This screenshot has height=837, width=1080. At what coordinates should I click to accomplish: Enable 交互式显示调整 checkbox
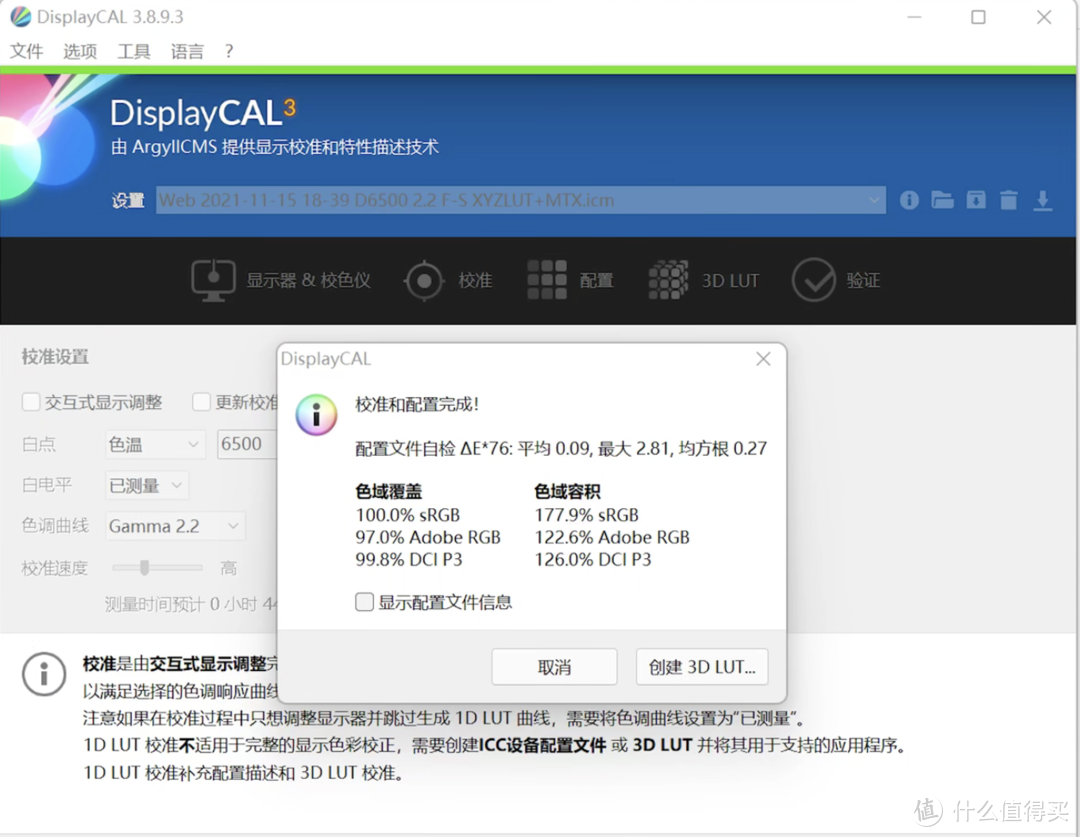click(x=31, y=402)
